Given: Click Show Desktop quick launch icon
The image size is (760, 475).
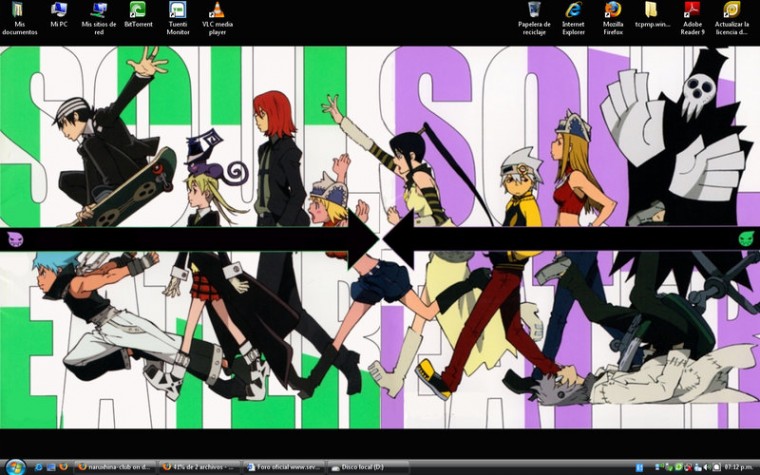Looking at the screenshot, I should [51, 467].
